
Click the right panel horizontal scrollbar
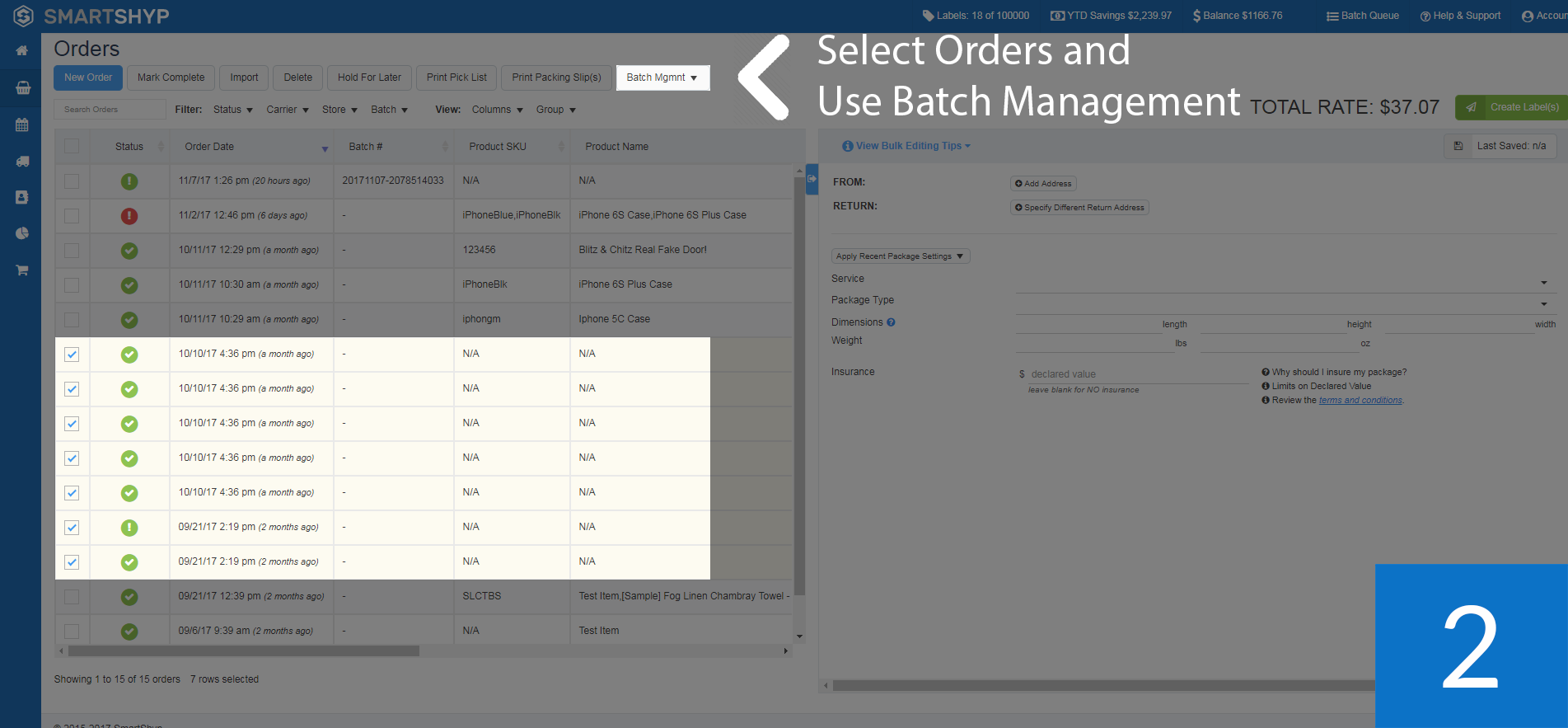pyautogui.click(x=1104, y=685)
